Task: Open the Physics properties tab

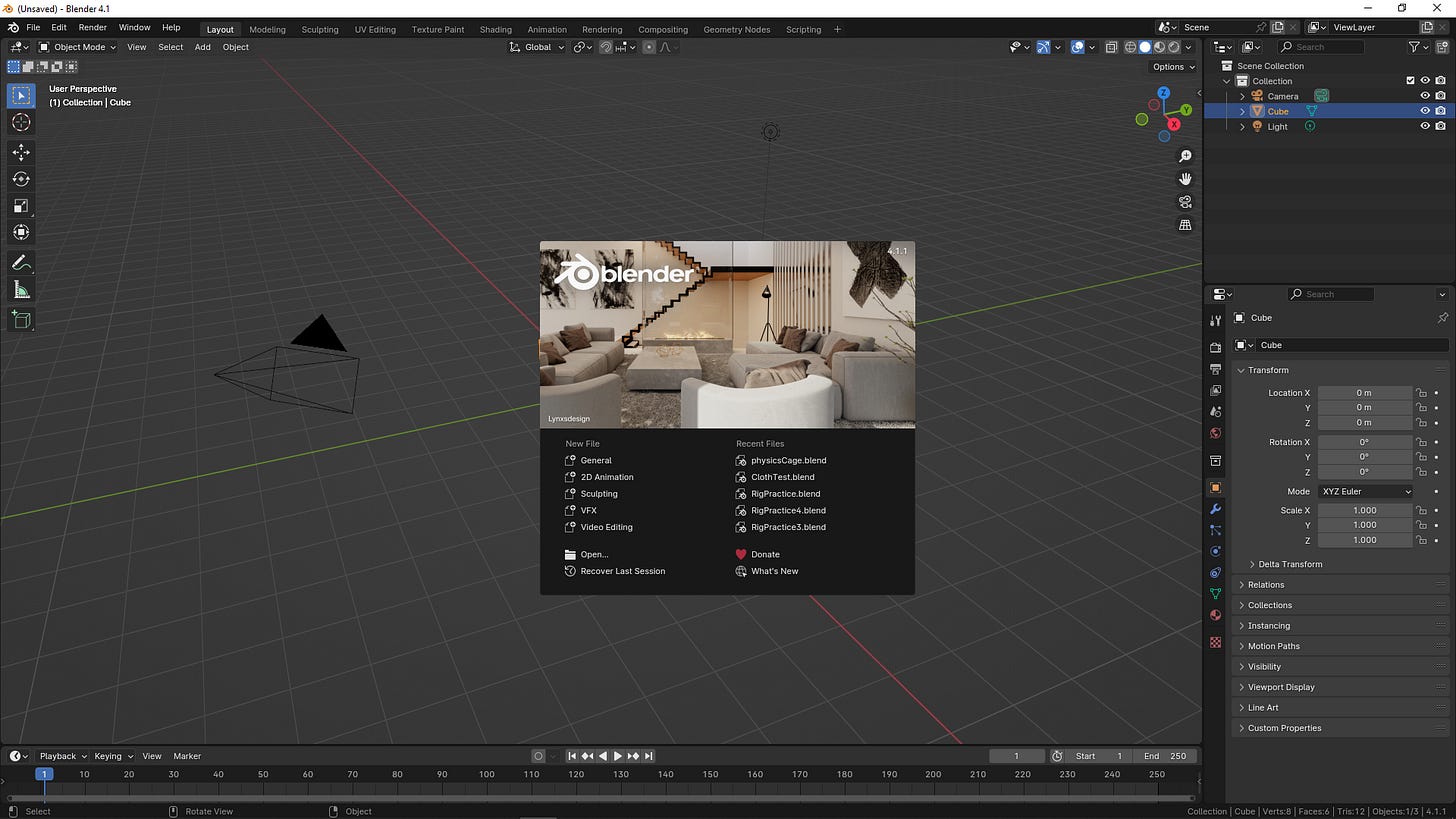Action: pyautogui.click(x=1215, y=551)
